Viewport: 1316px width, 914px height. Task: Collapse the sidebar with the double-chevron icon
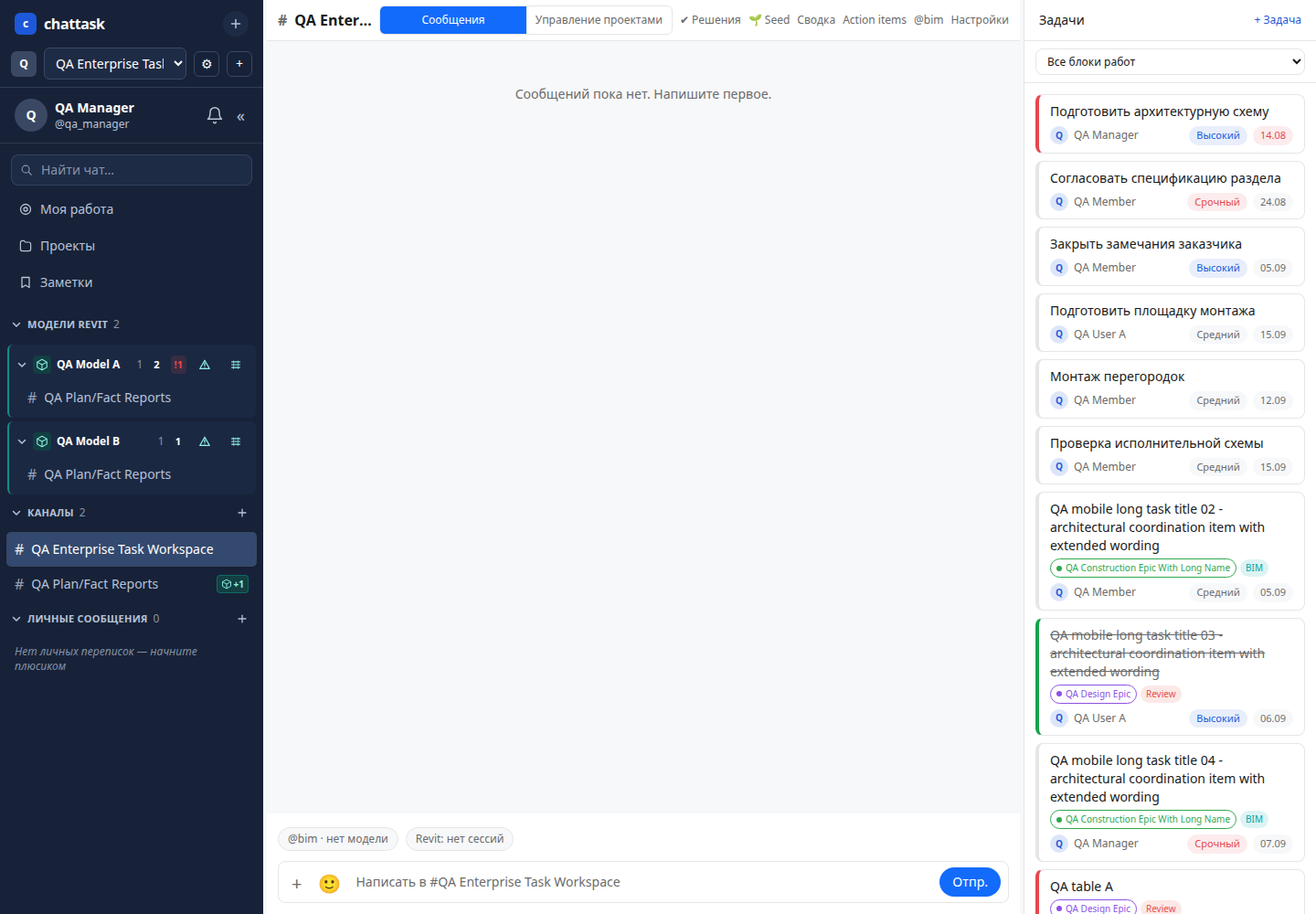pos(241,116)
